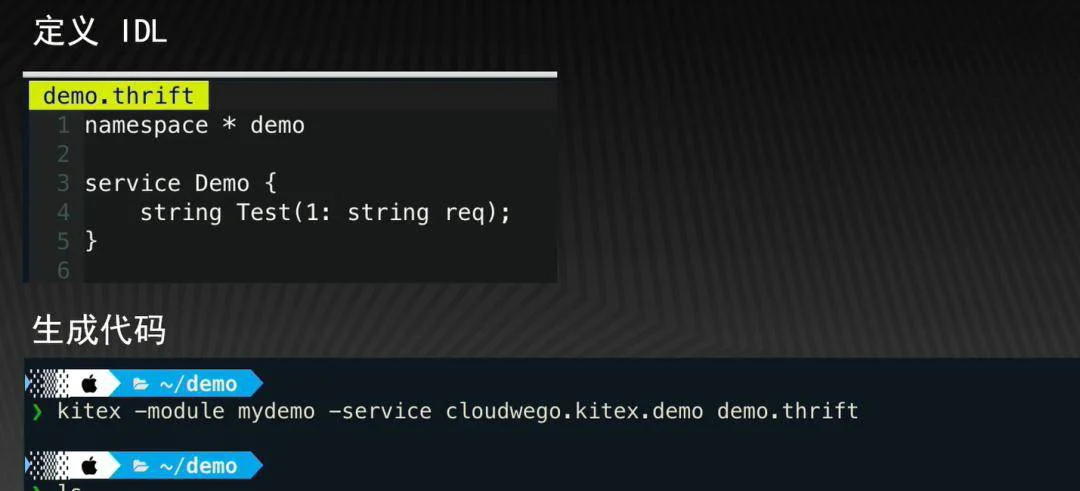The height and width of the screenshot is (491, 1080).
Task: Click the '生成代码' heading
Action: (x=99, y=331)
